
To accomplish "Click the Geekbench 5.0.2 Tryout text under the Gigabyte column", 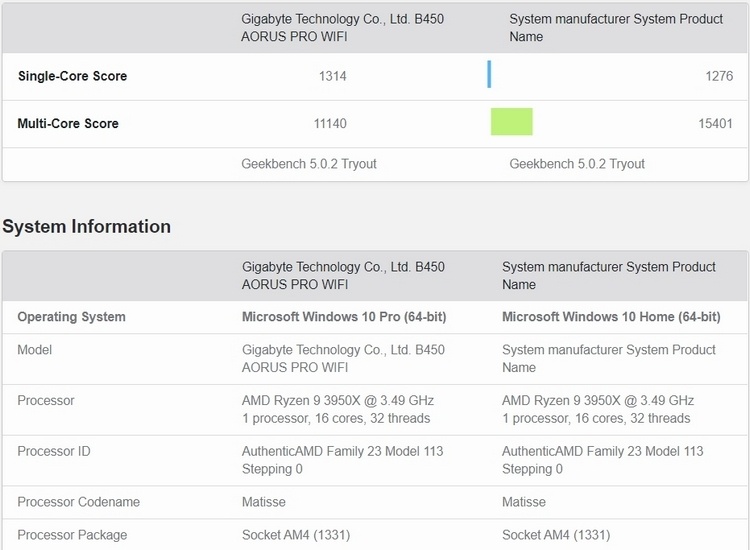I will pyautogui.click(x=309, y=164).
